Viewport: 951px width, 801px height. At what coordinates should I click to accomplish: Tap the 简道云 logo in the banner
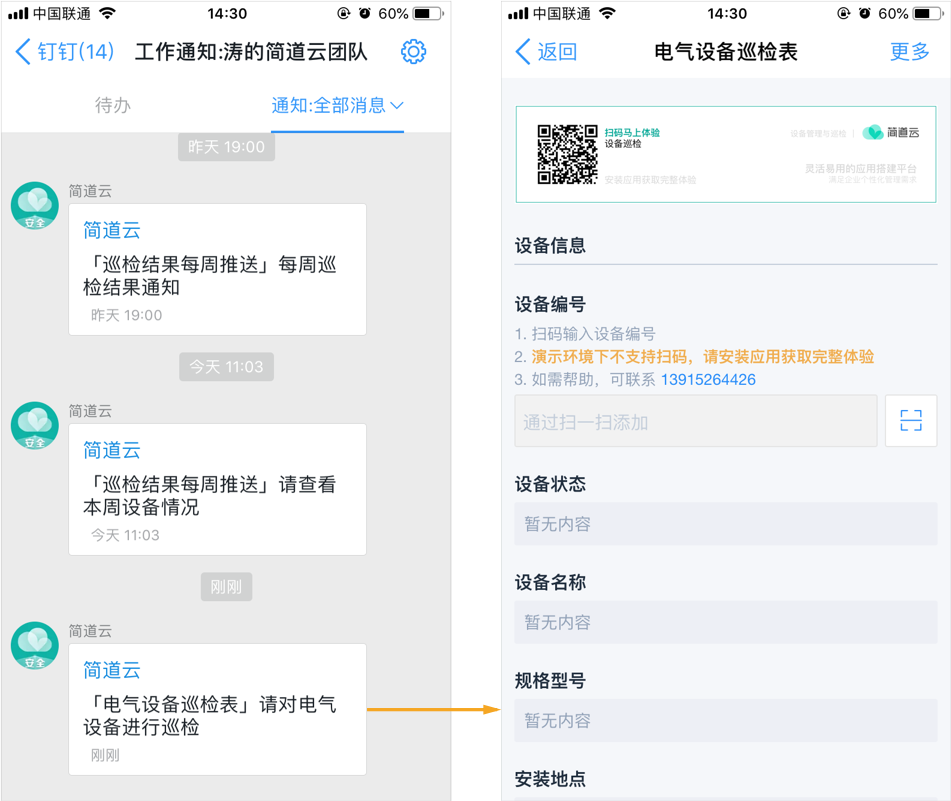[x=890, y=132]
